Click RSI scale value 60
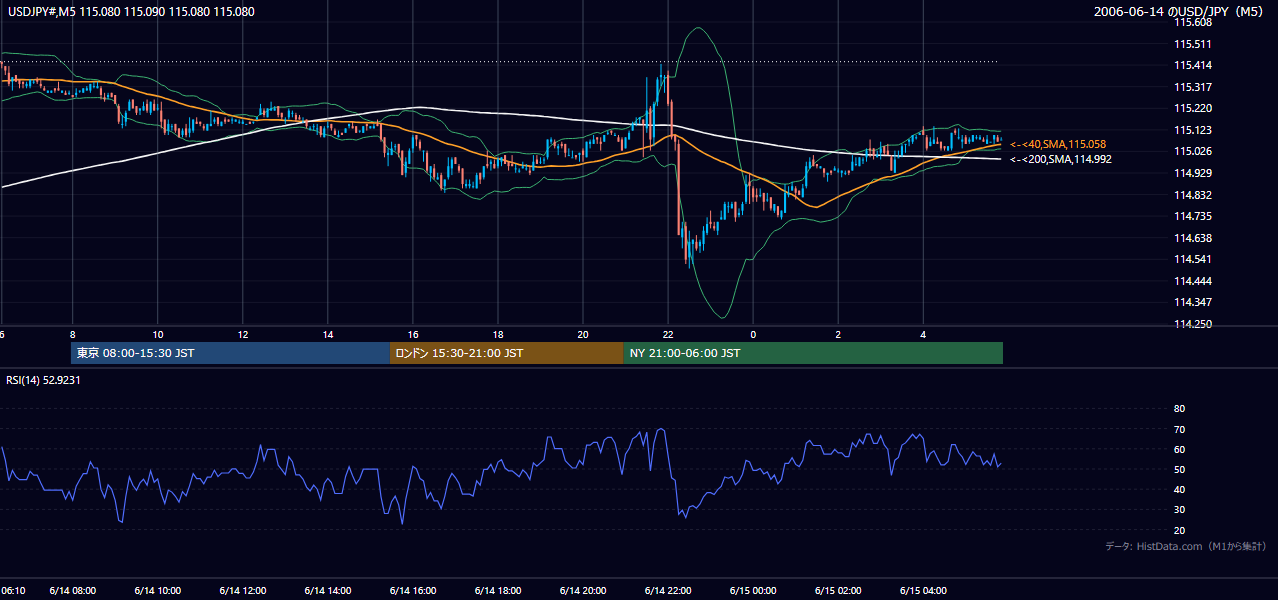 pos(1180,449)
